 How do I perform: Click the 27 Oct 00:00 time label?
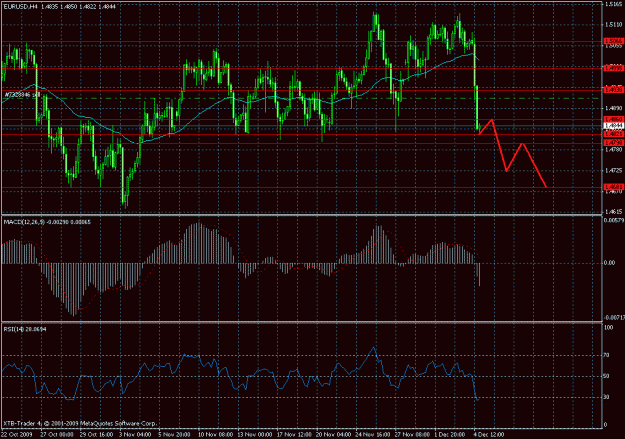point(57,434)
